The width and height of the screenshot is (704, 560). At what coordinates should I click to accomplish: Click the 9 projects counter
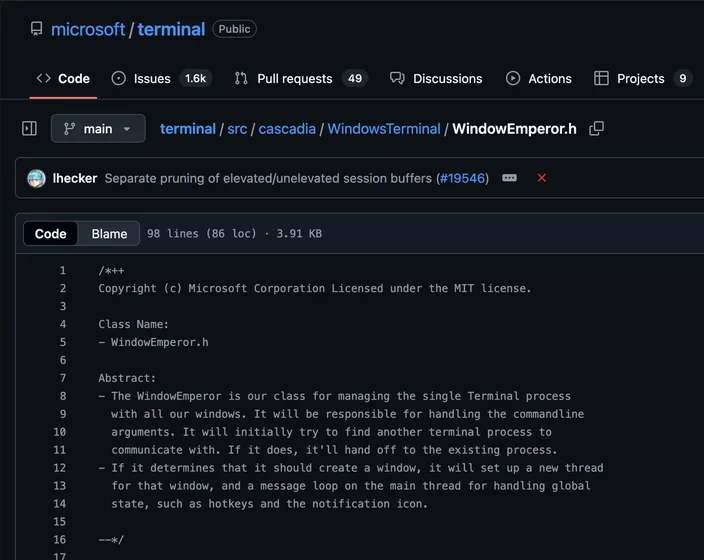tap(682, 79)
